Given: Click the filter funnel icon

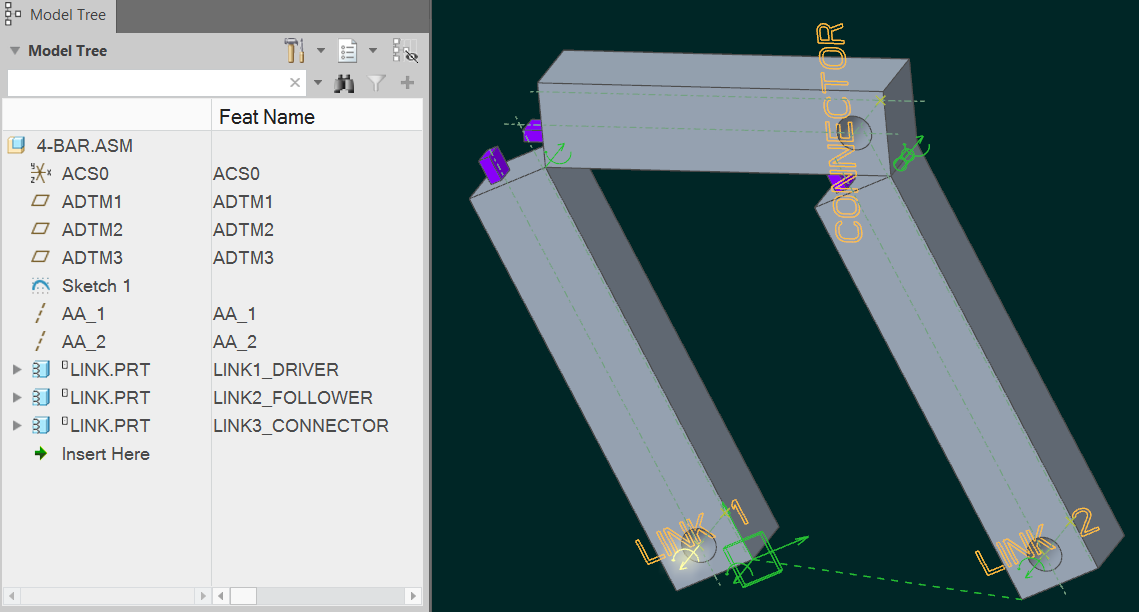Looking at the screenshot, I should 375,83.
